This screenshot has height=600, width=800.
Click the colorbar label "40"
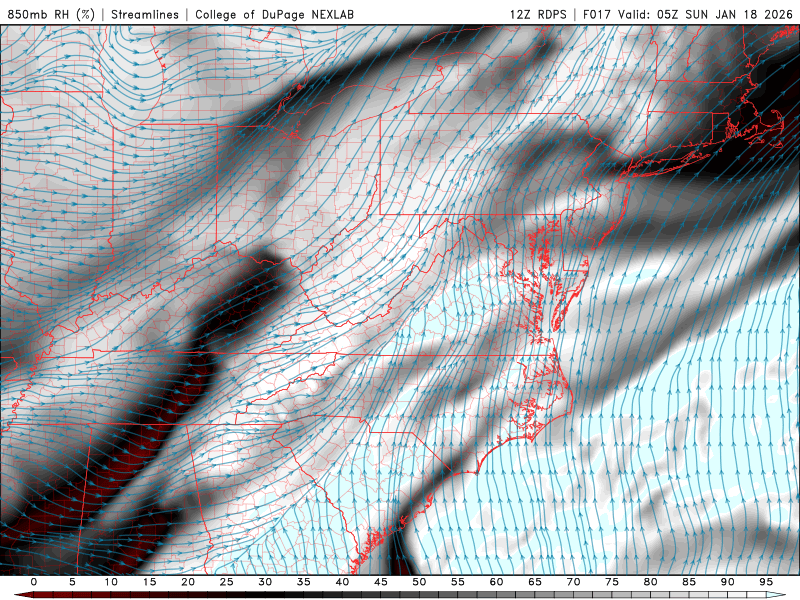pos(342,582)
